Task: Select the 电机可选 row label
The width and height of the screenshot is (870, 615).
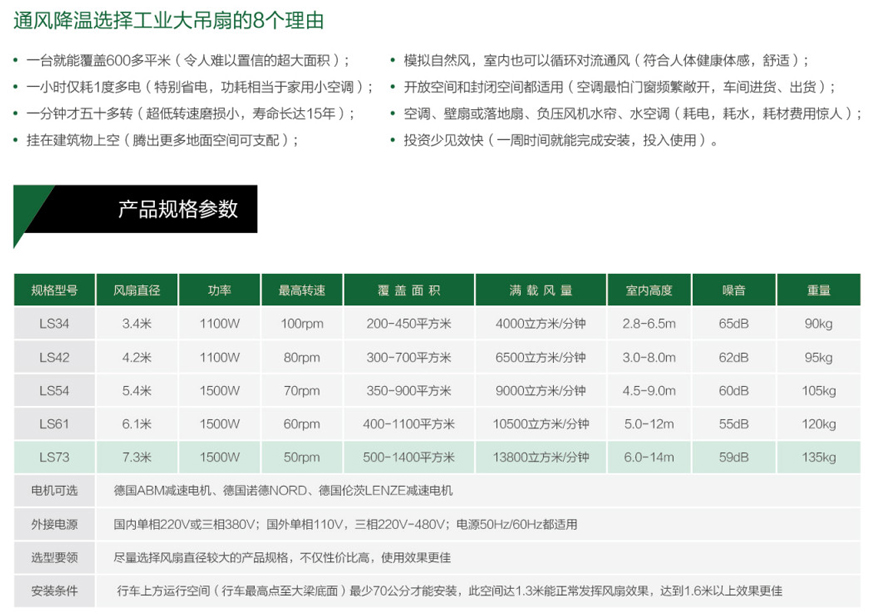Action: pos(54,491)
